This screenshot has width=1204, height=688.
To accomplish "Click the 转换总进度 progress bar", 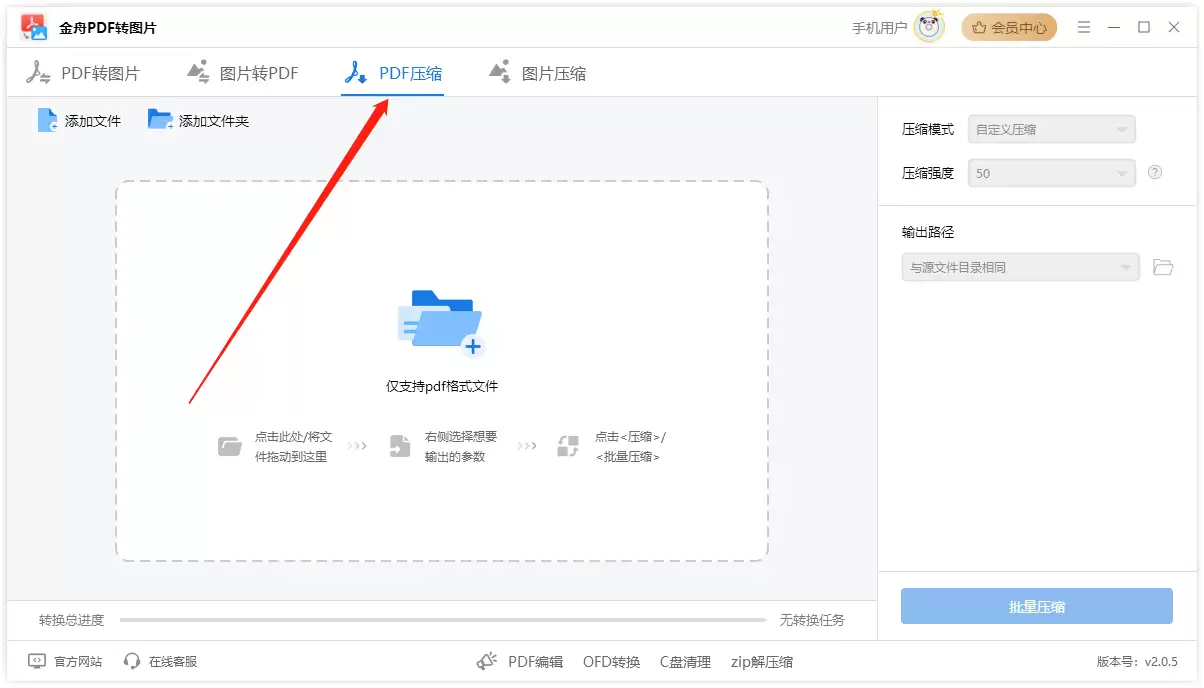I will (x=443, y=620).
